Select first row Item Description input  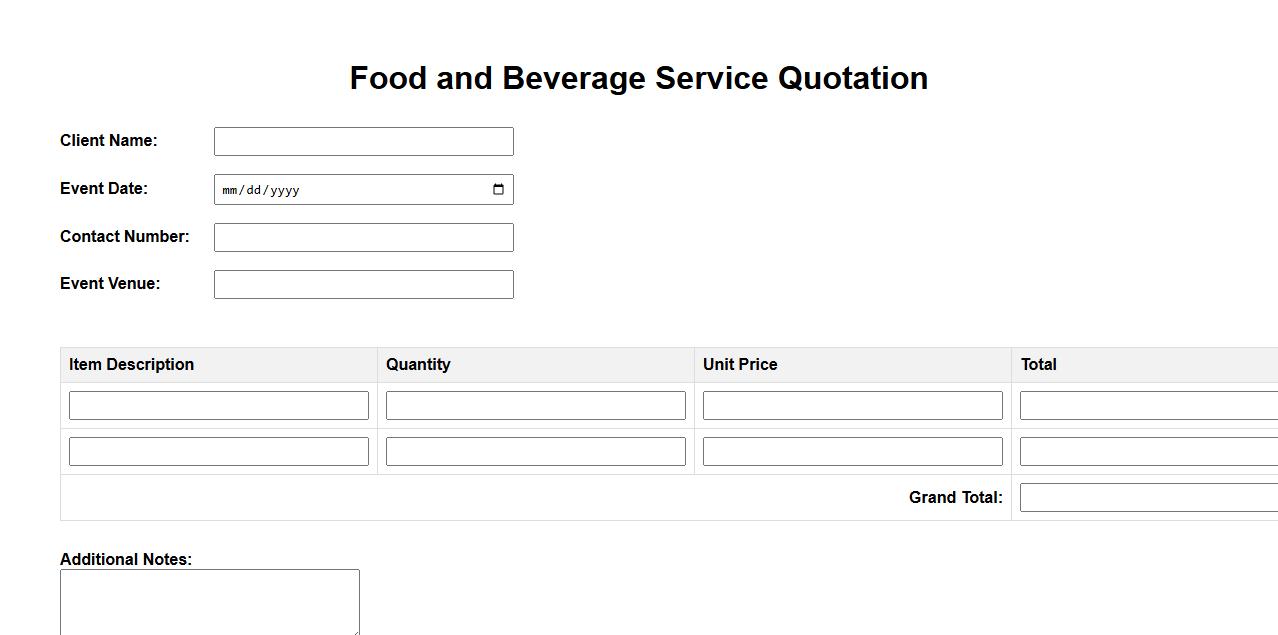pos(218,405)
